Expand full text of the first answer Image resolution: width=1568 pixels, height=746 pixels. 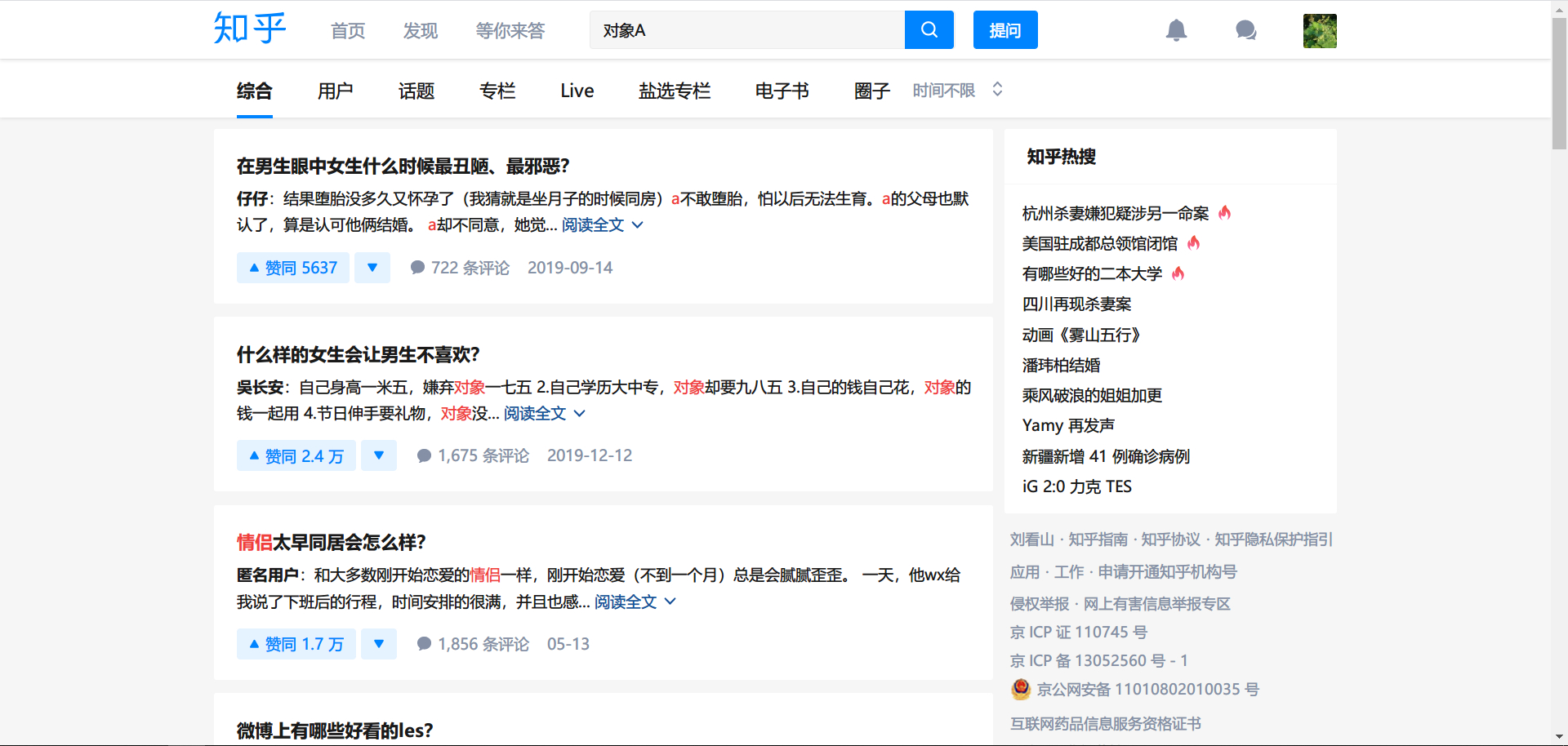pyautogui.click(x=602, y=225)
